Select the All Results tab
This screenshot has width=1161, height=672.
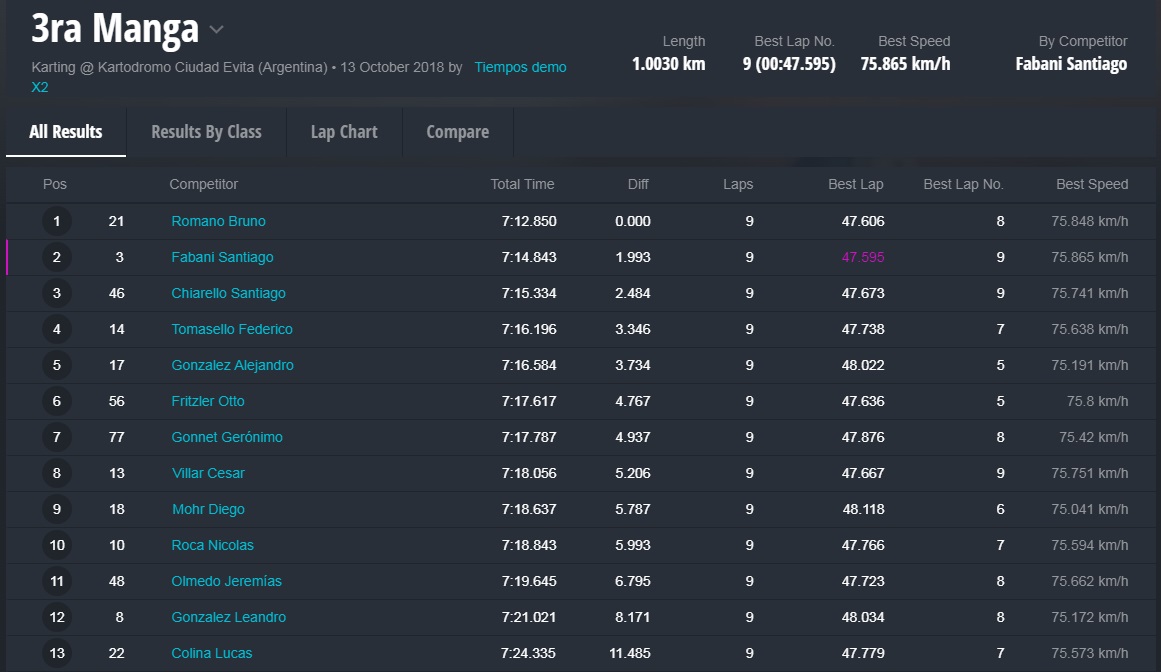click(x=66, y=132)
